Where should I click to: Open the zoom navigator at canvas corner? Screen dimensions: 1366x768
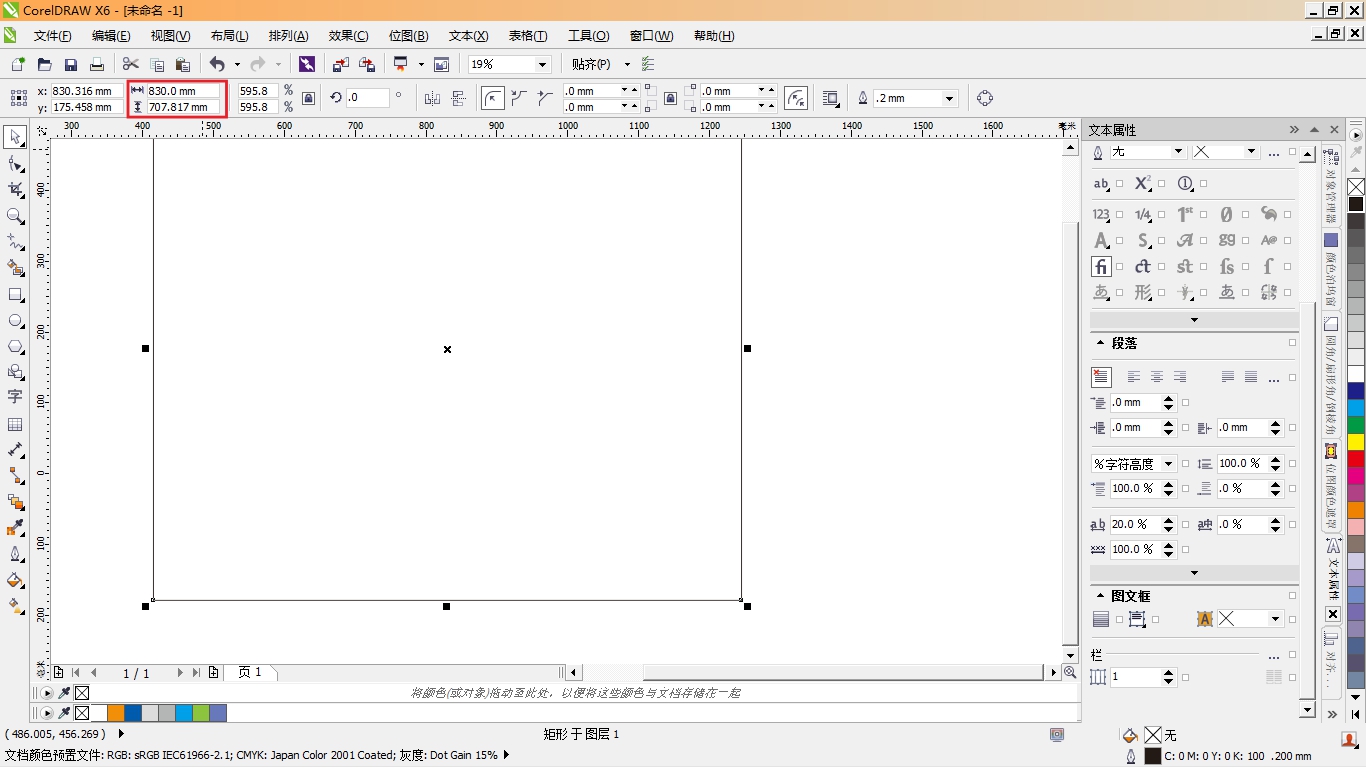[x=1070, y=673]
